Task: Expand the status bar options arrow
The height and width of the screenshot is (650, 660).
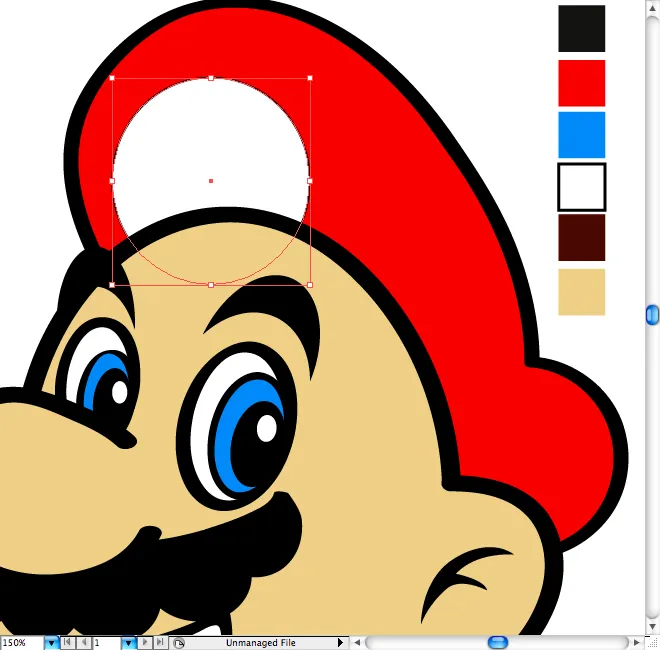Action: tap(341, 643)
